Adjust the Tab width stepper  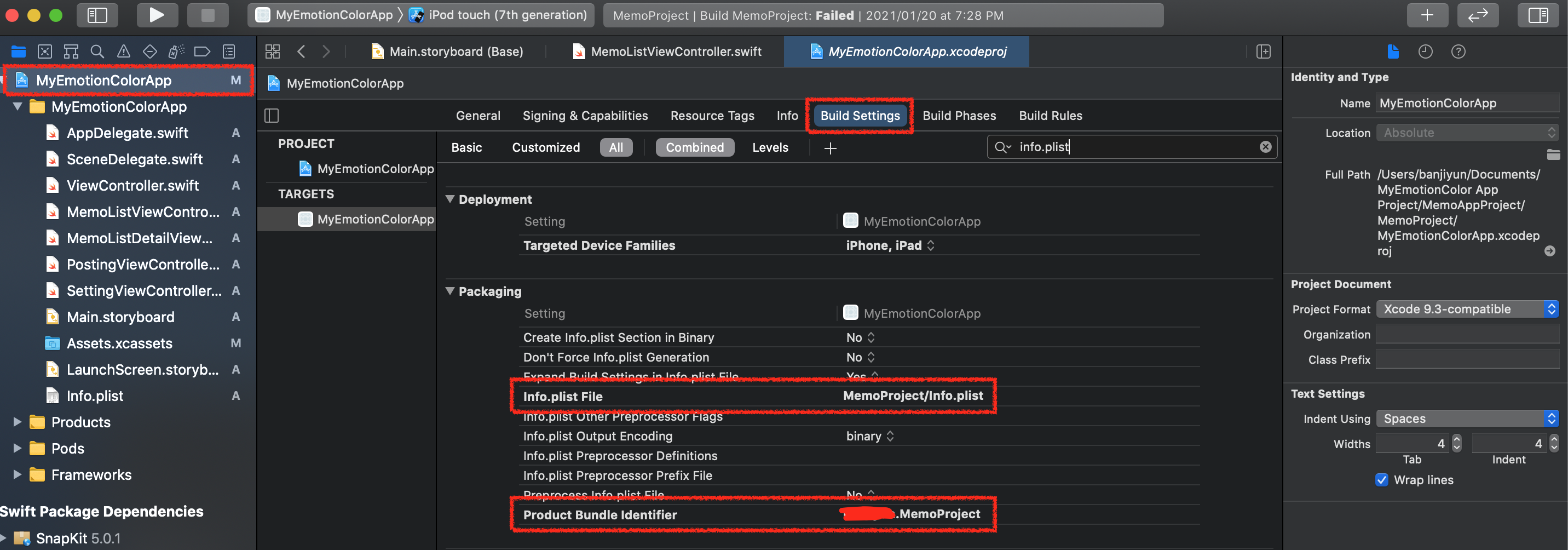point(1456,443)
